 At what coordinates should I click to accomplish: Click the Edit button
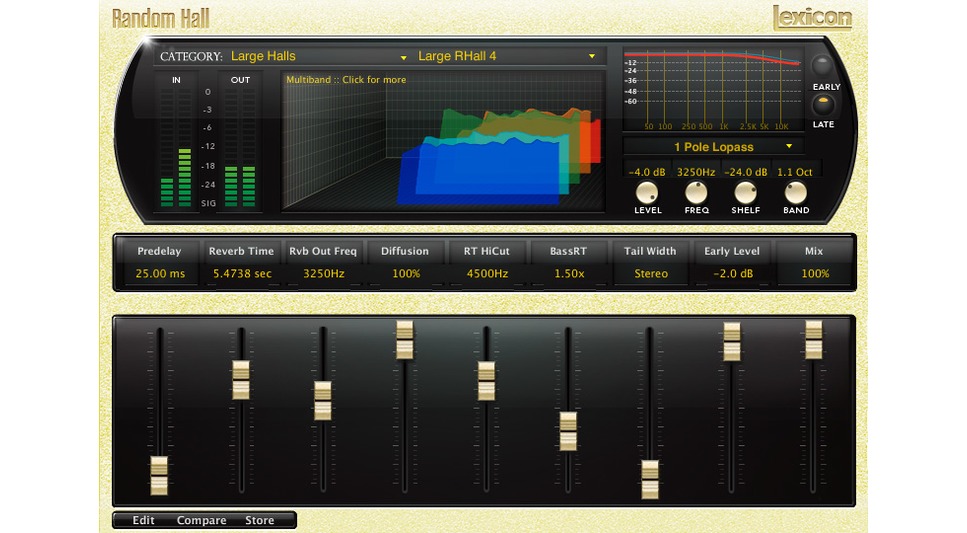[143, 520]
